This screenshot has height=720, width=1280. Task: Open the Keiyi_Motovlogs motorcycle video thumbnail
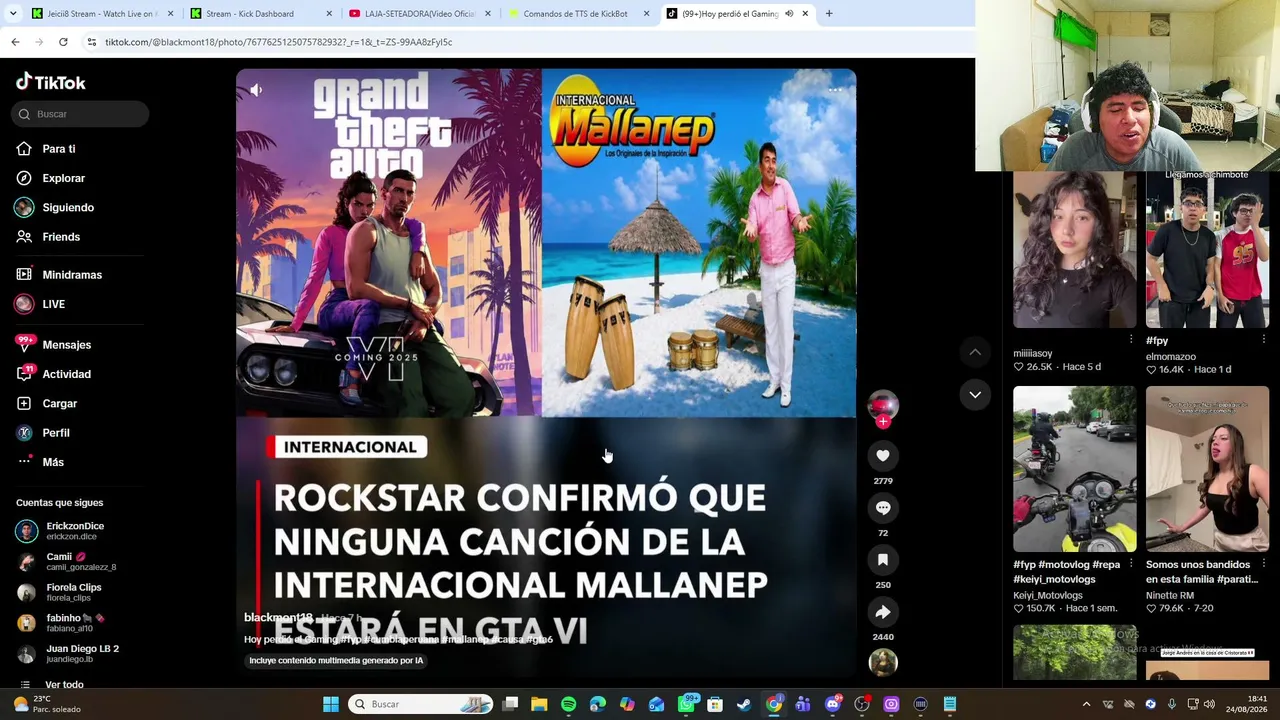tap(1075, 469)
